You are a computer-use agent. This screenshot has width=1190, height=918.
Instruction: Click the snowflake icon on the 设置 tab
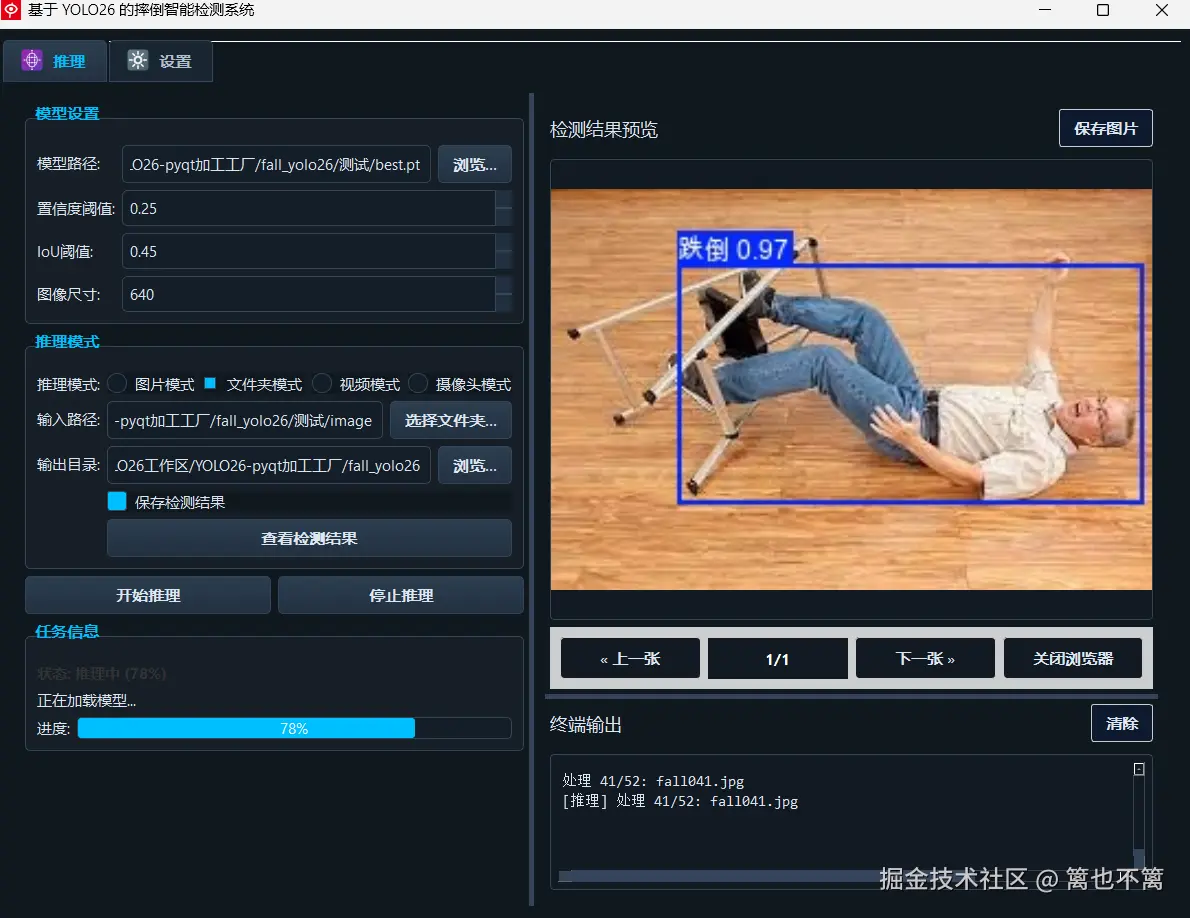tap(138, 60)
